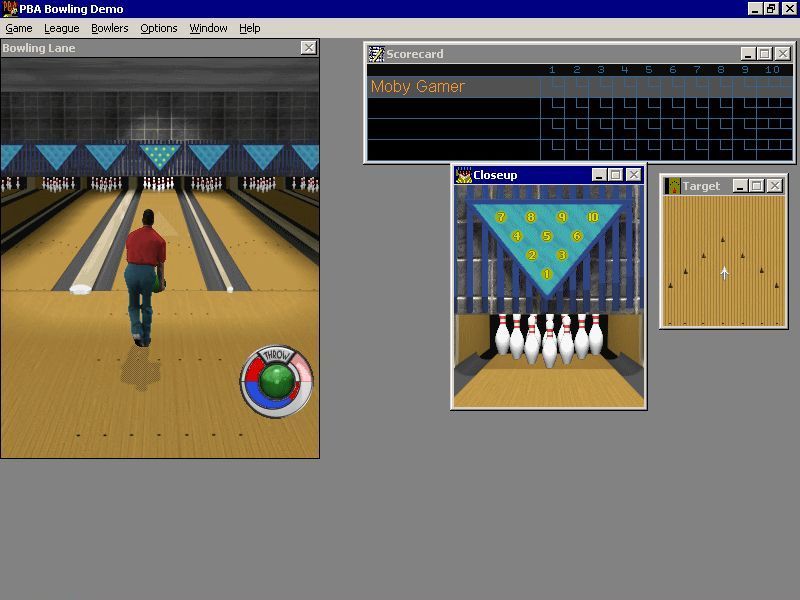Click pin 5 indicator in Closeup

click(547, 237)
